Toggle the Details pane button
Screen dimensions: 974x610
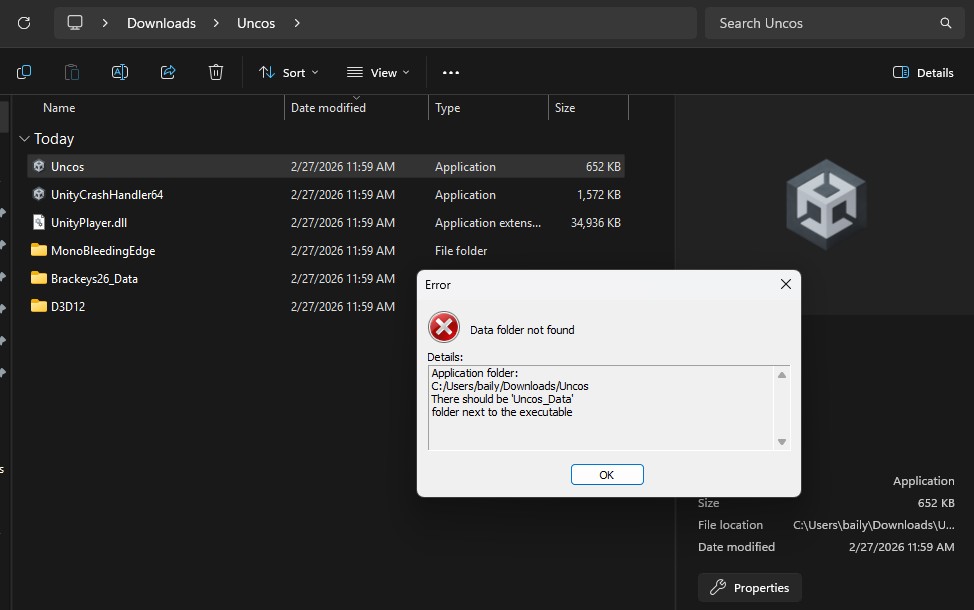coord(922,72)
